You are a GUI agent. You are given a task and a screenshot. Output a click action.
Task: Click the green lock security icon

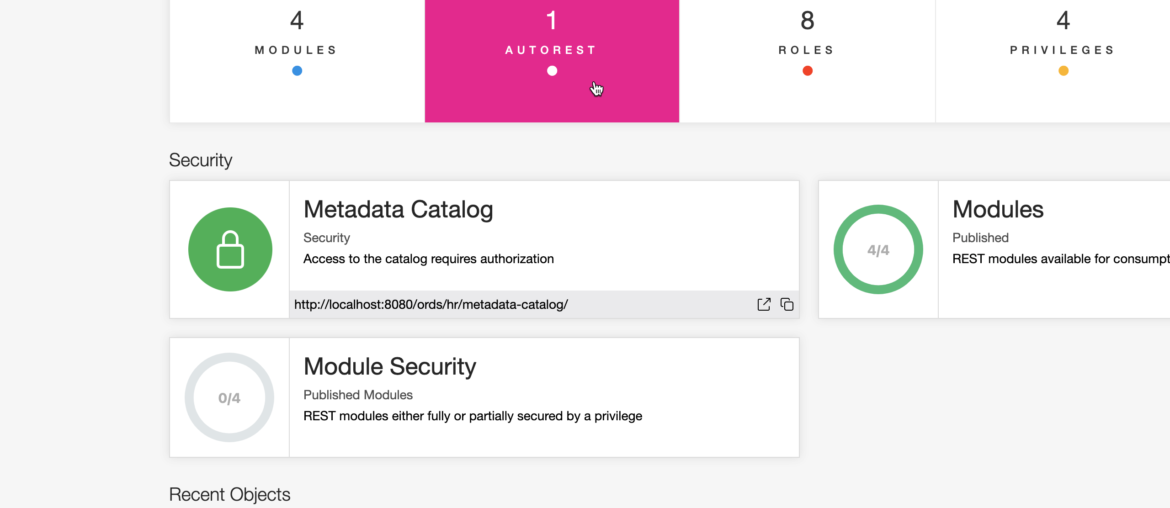[230, 249]
